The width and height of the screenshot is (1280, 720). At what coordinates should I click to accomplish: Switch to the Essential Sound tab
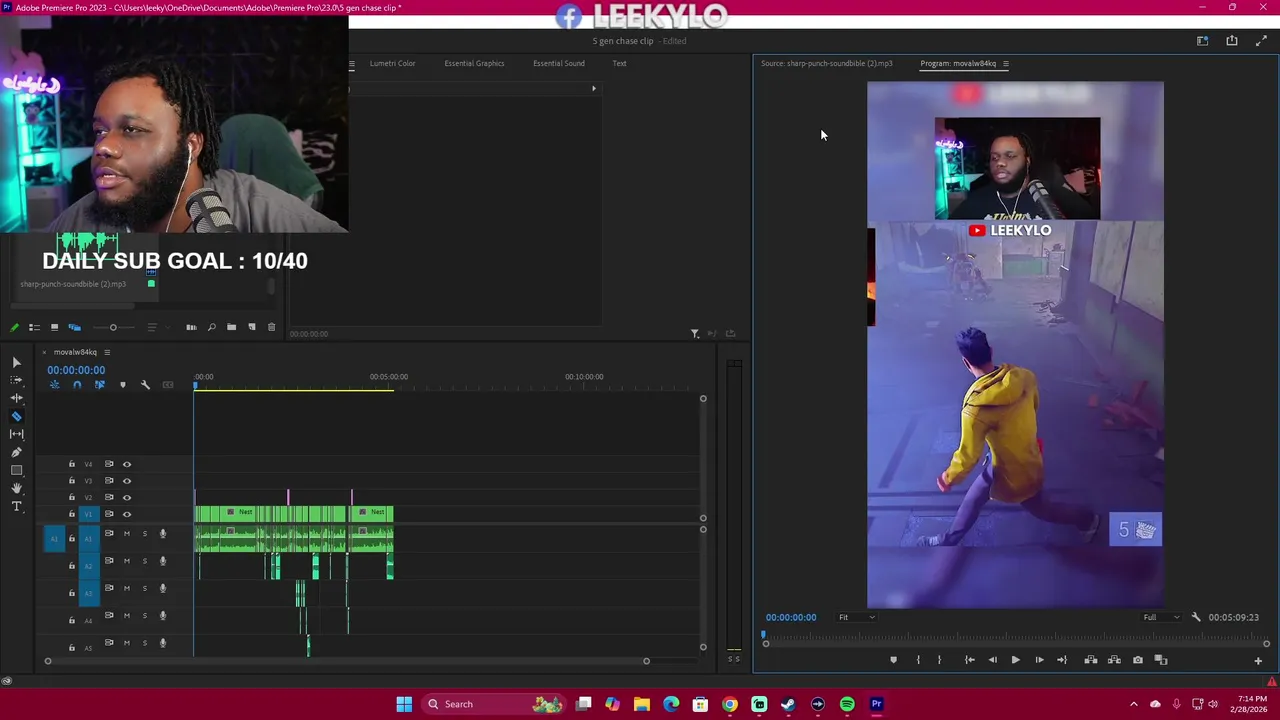[559, 64]
